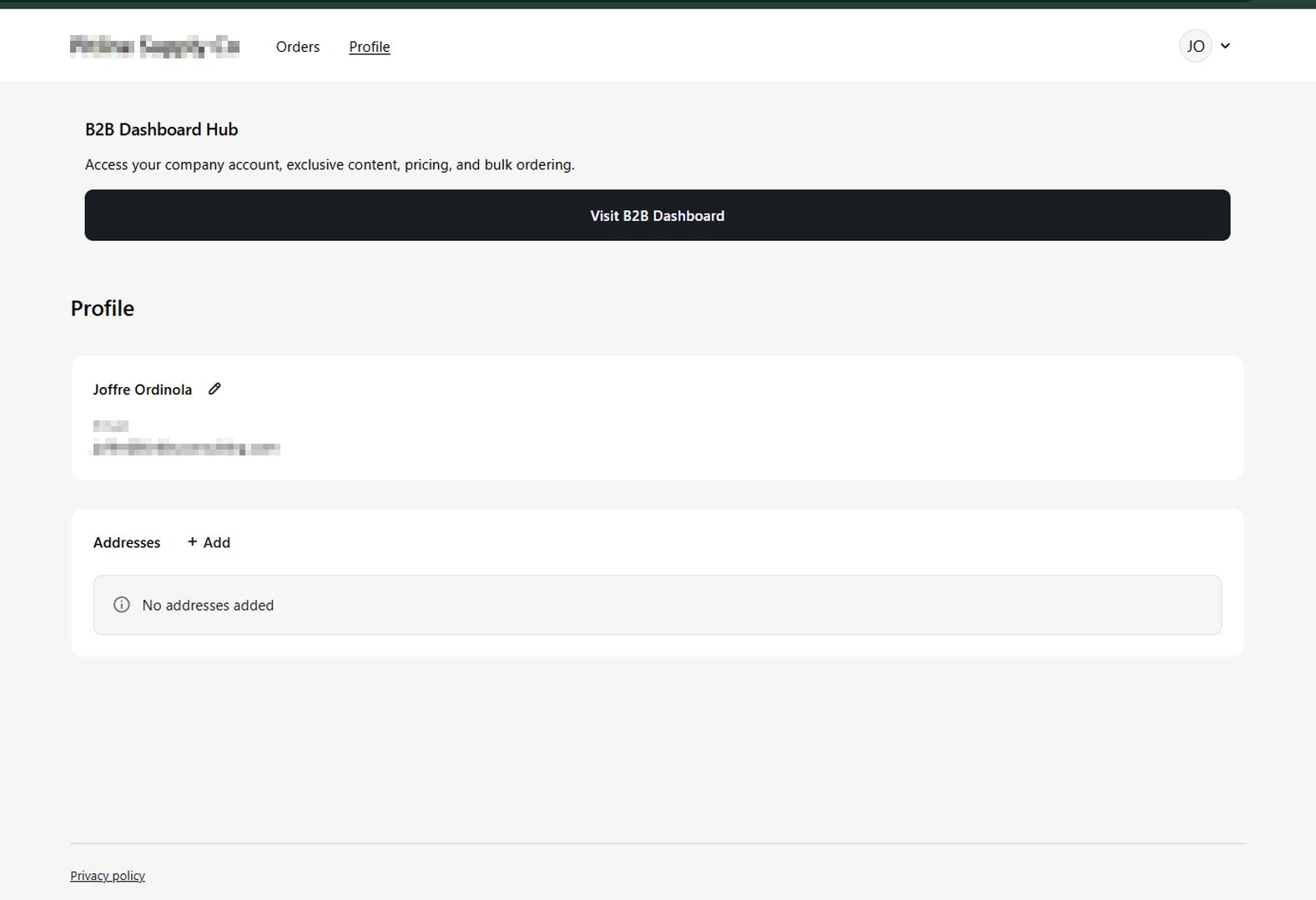The height and width of the screenshot is (900, 1316).
Task: Open the Orders page in the navigation
Action: (x=298, y=47)
